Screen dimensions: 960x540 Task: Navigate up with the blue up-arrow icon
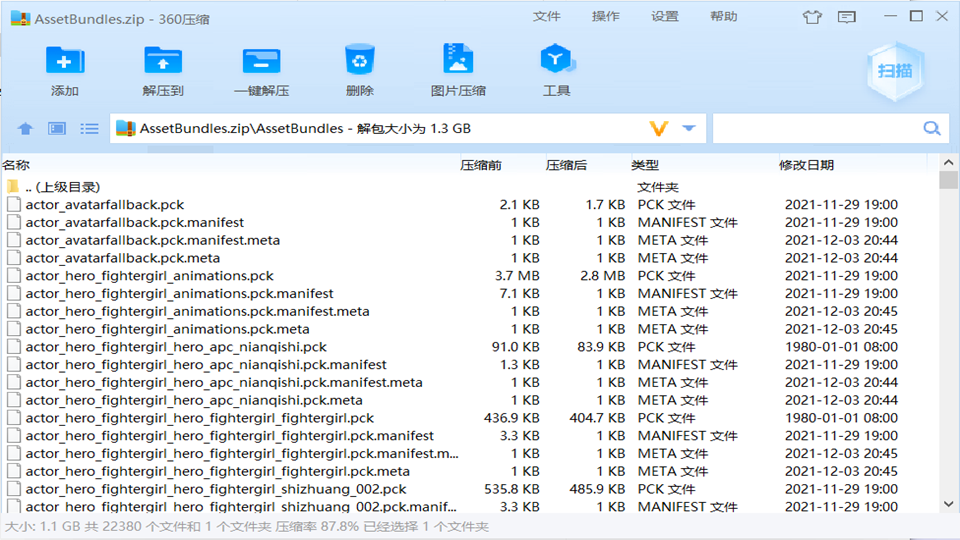(x=26, y=129)
